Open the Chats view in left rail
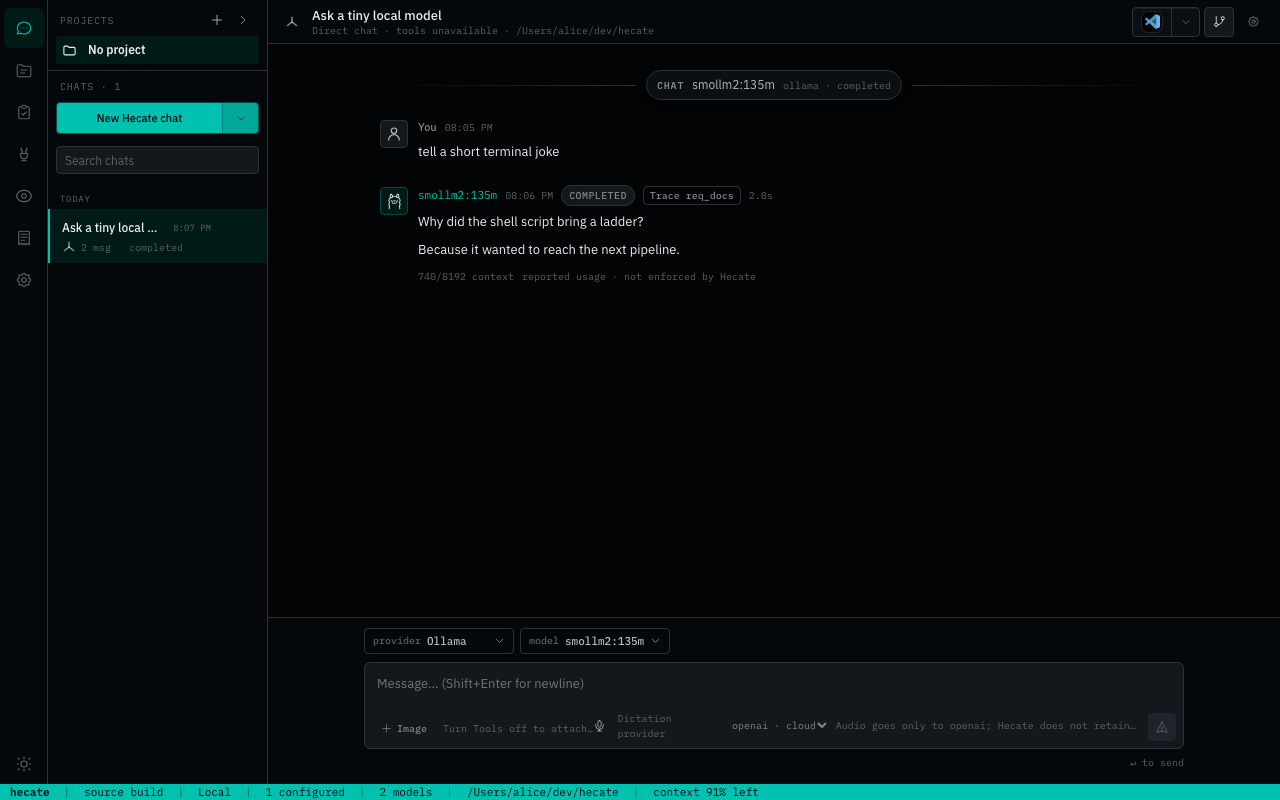Image resolution: width=1280 pixels, height=800 pixels. click(24, 28)
